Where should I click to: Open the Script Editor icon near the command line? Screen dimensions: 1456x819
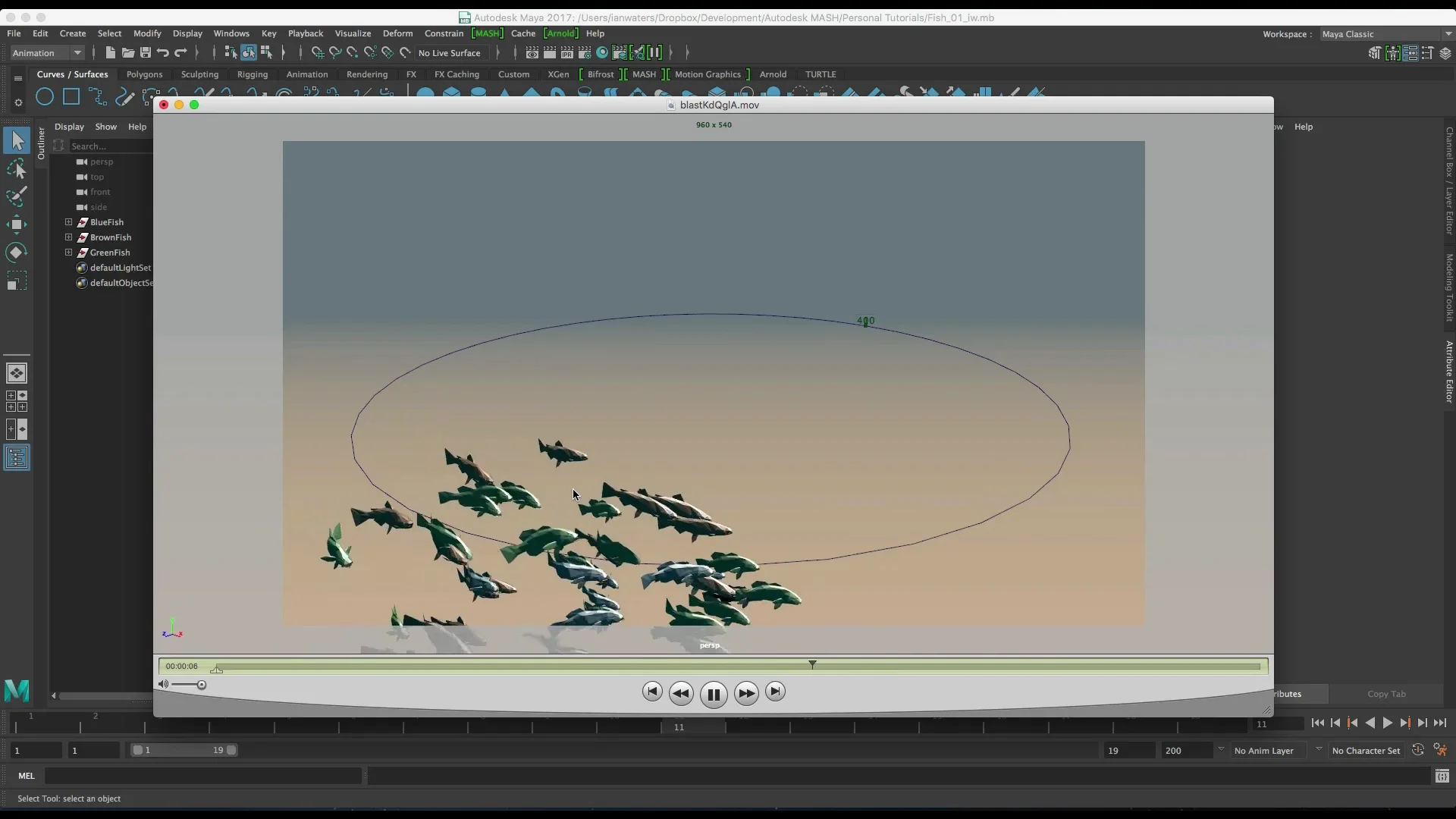(x=1443, y=777)
